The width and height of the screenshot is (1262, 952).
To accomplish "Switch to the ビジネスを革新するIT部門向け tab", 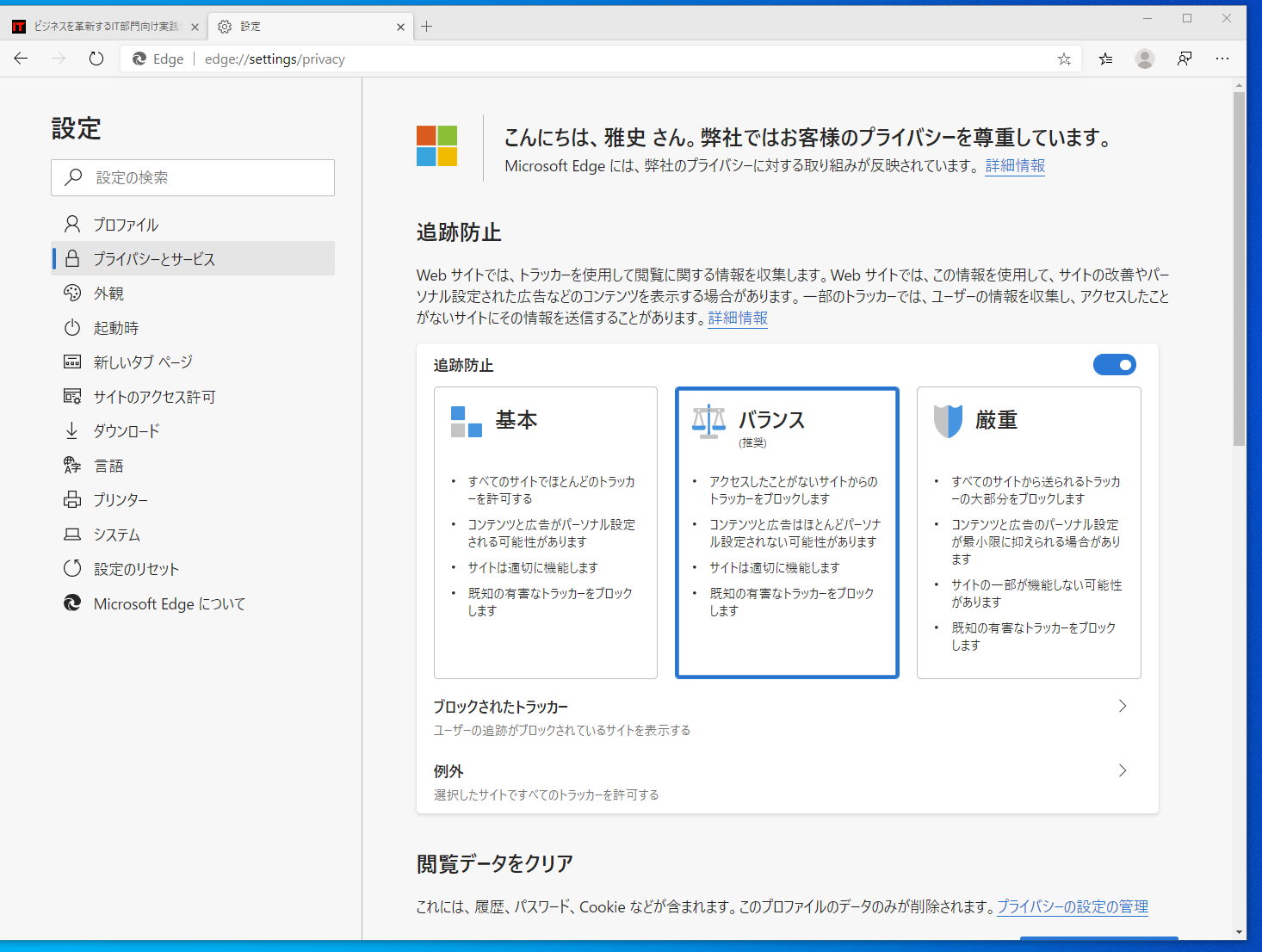I will [x=105, y=27].
